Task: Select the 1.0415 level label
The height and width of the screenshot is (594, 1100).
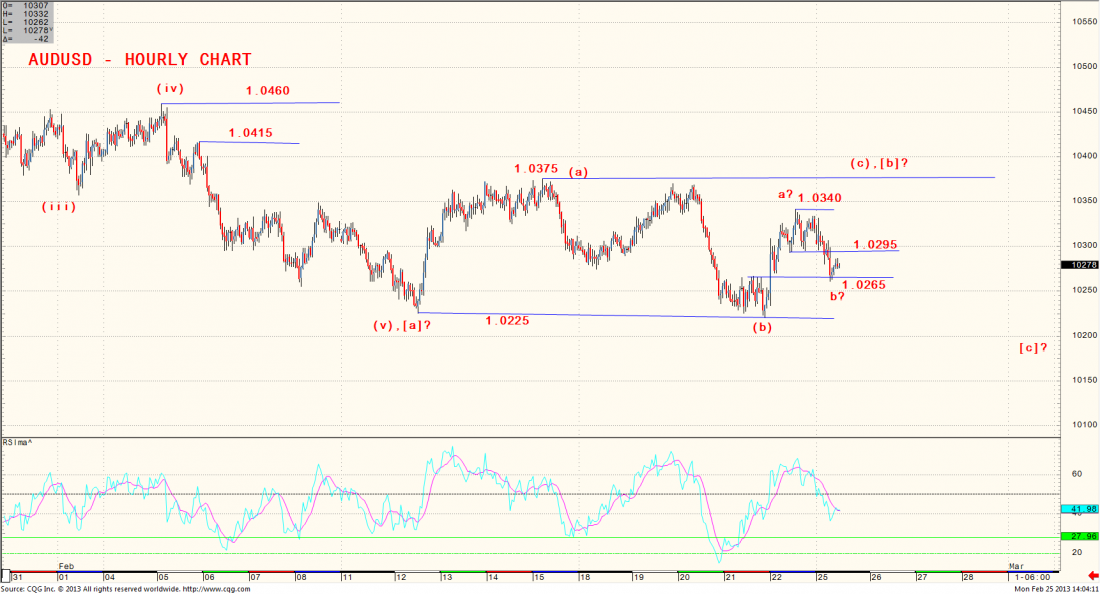Action: [250, 133]
